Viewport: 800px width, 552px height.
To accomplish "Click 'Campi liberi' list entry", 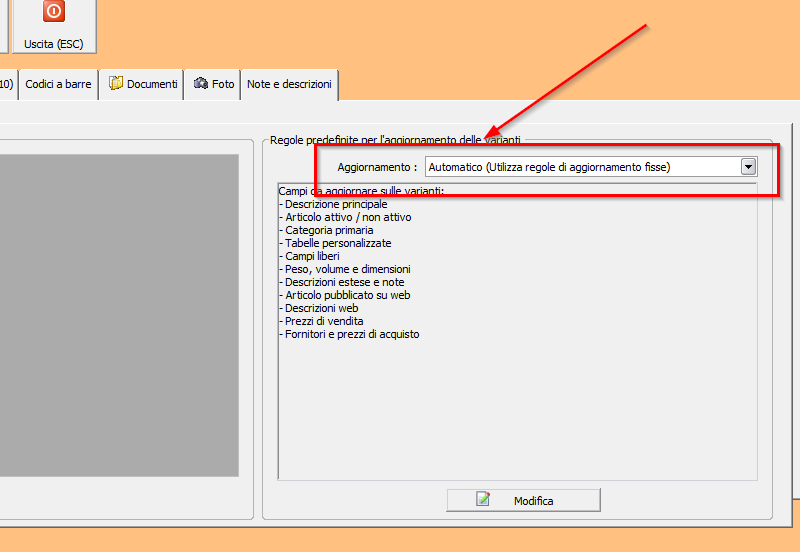I will (x=309, y=256).
